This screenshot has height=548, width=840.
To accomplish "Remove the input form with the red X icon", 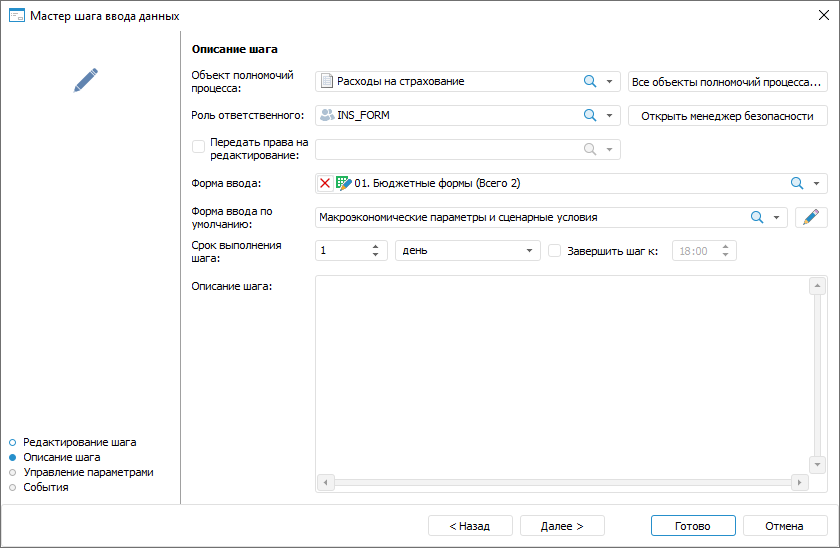I will pyautogui.click(x=325, y=183).
